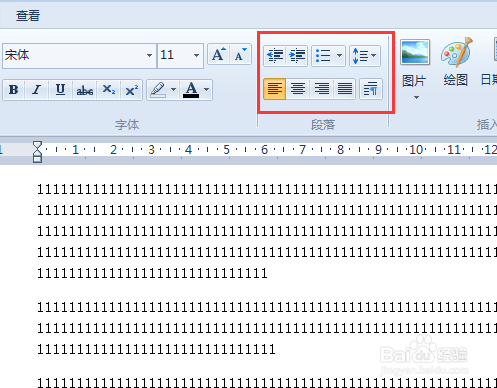497x388 pixels.
Task: Grow font size with large A button
Action: [x=219, y=55]
